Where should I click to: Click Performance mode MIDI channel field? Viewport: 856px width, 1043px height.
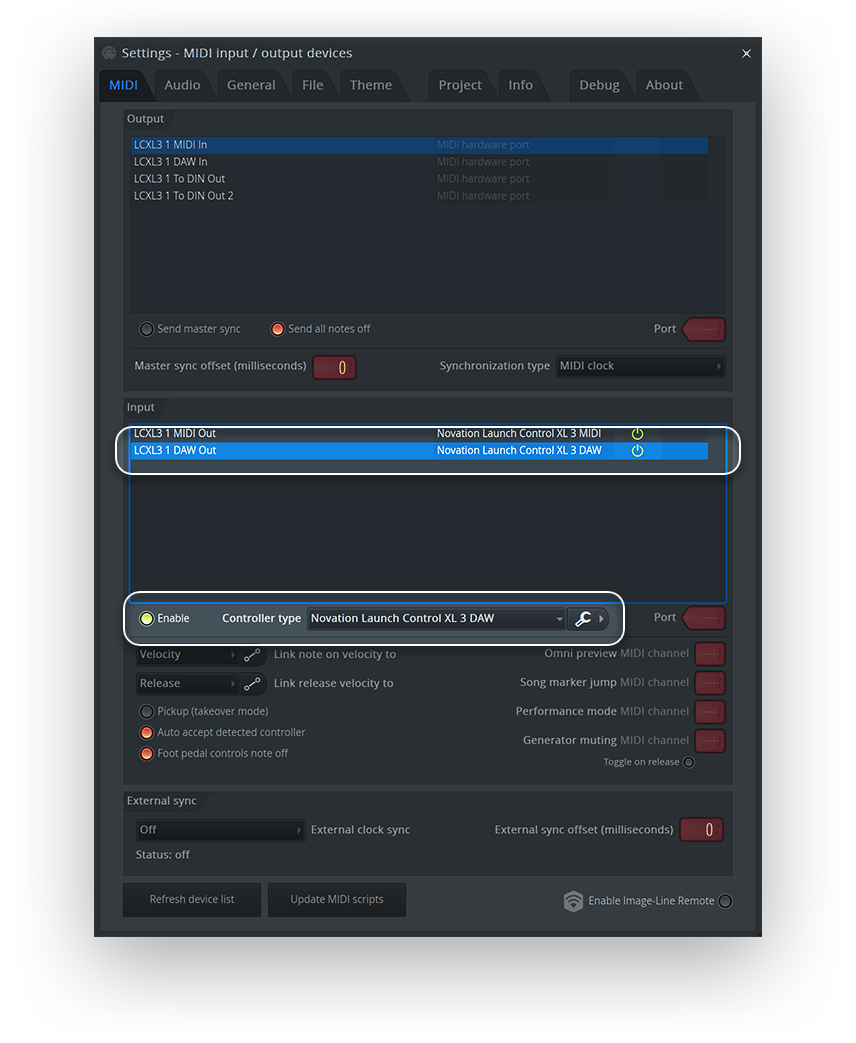click(x=710, y=712)
